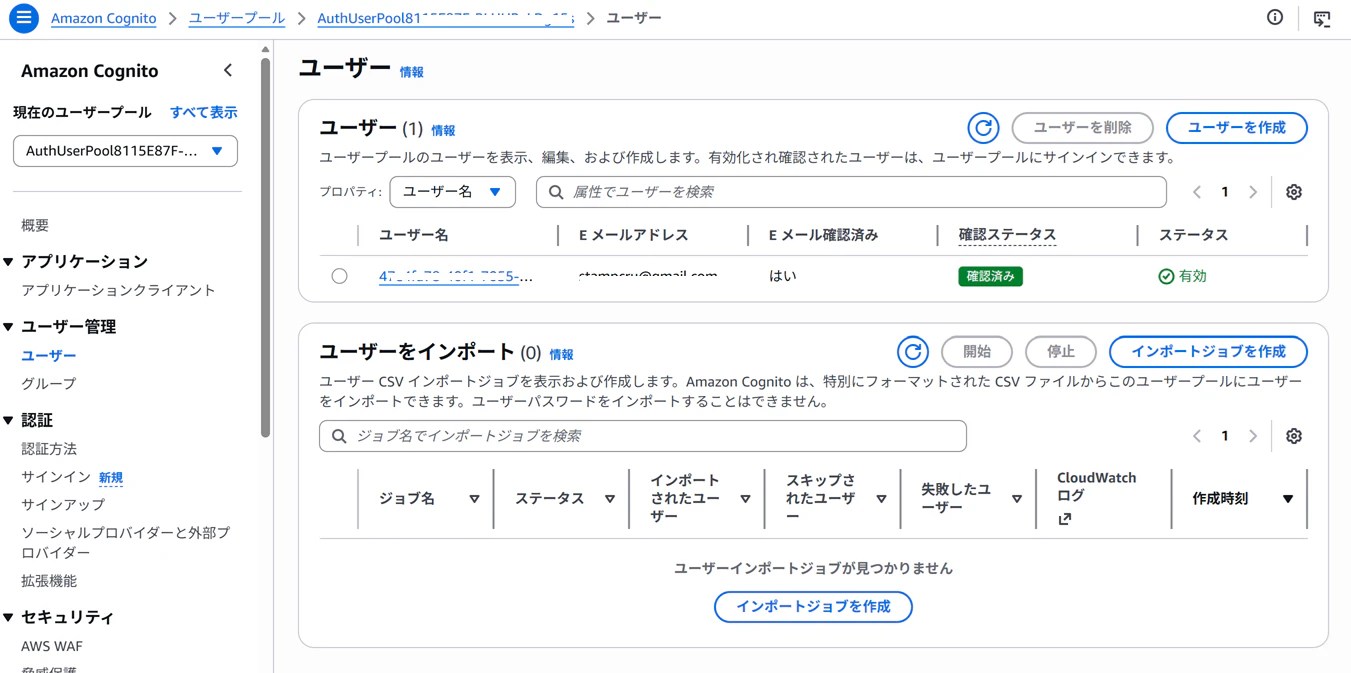Open the CloudShell icon at top right
The width and height of the screenshot is (1351, 673).
pos(1322,18)
